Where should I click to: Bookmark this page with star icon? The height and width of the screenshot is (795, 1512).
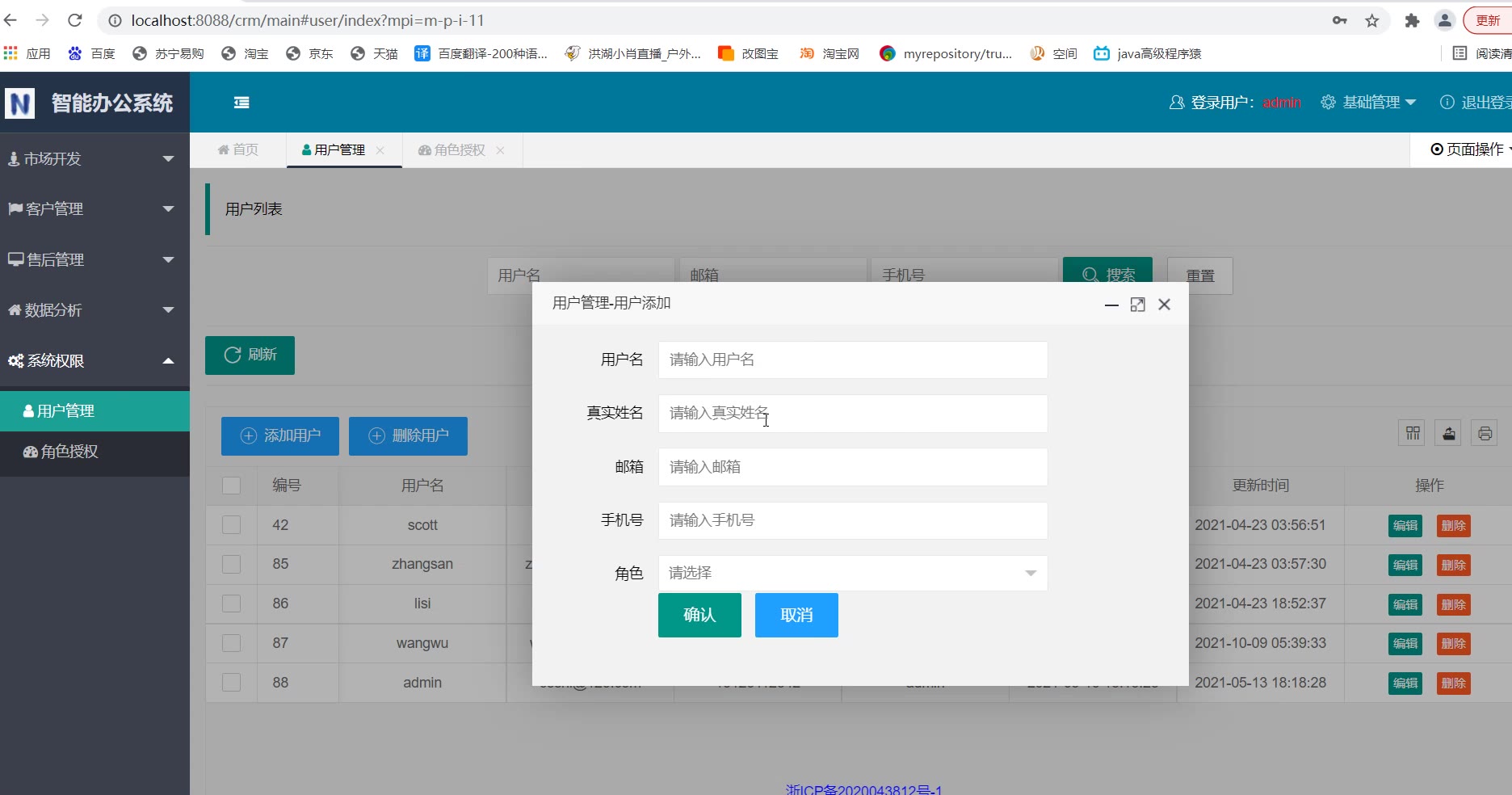point(1372,21)
